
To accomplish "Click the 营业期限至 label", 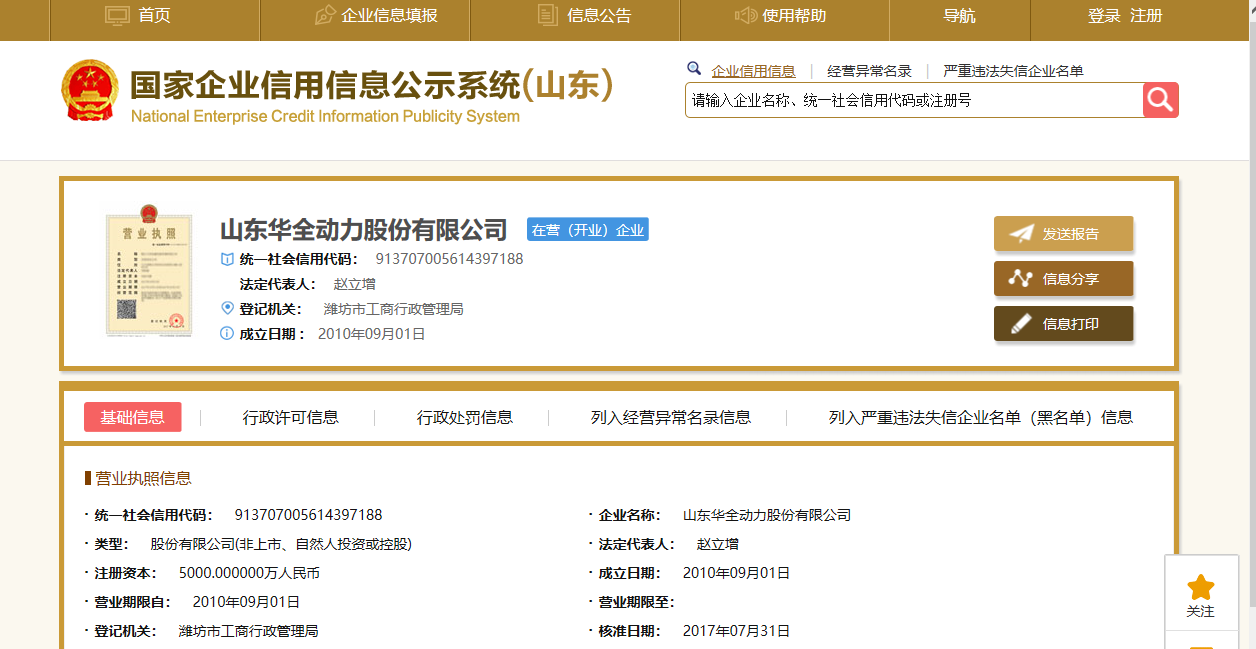I will point(637,602).
